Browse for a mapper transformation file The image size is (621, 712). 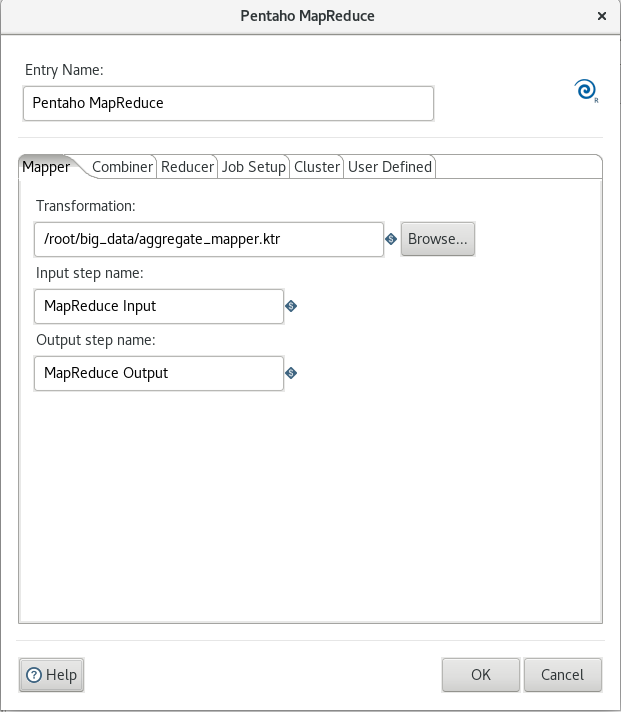point(438,239)
